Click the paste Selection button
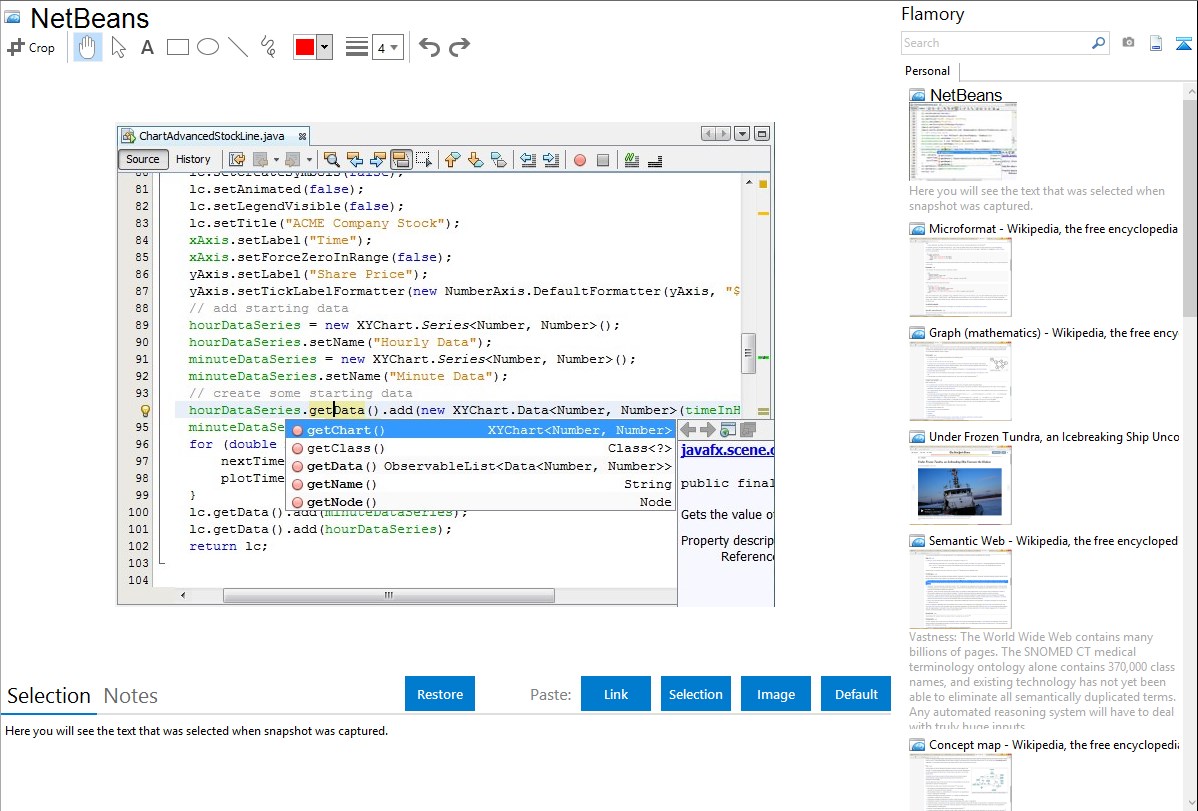 coord(695,694)
